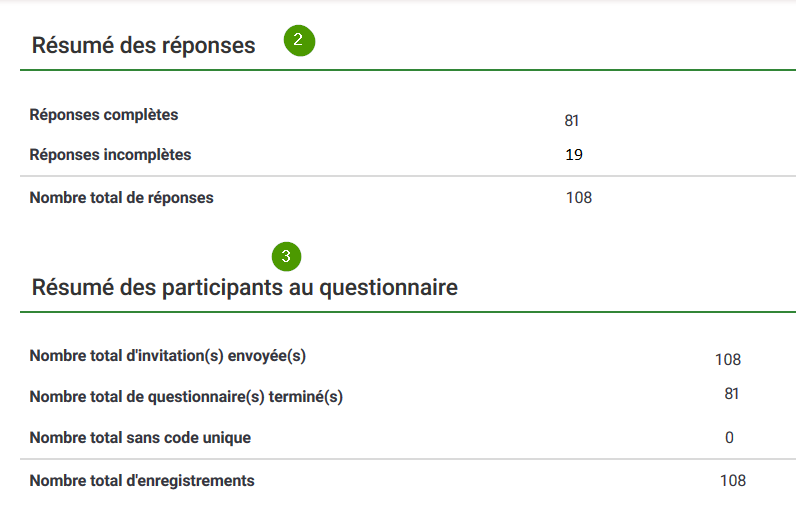Click the 108 value for total d'enregistrements
Screen dimensions: 796x508
point(733,481)
